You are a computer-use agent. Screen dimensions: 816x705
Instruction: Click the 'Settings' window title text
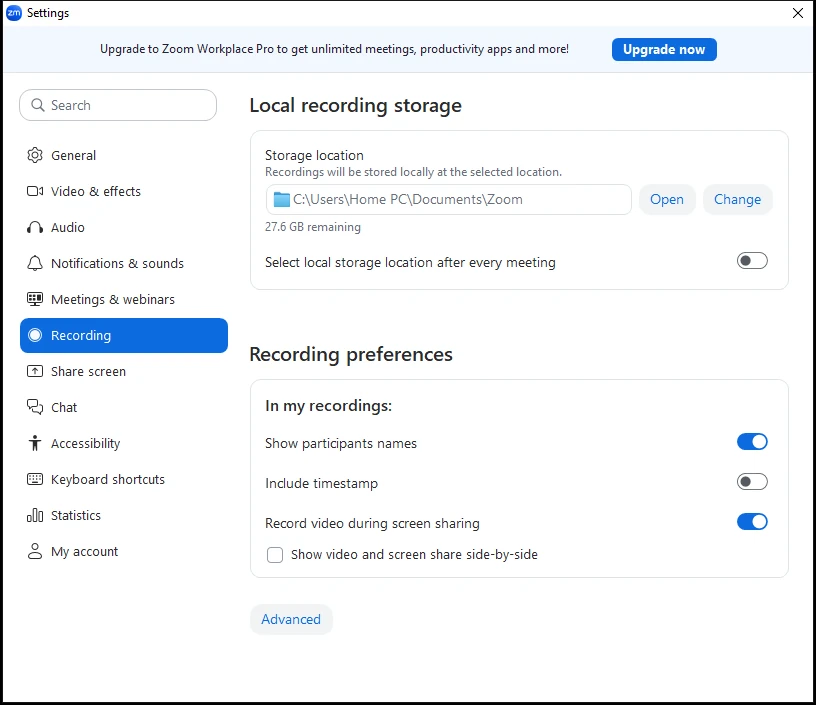(48, 13)
